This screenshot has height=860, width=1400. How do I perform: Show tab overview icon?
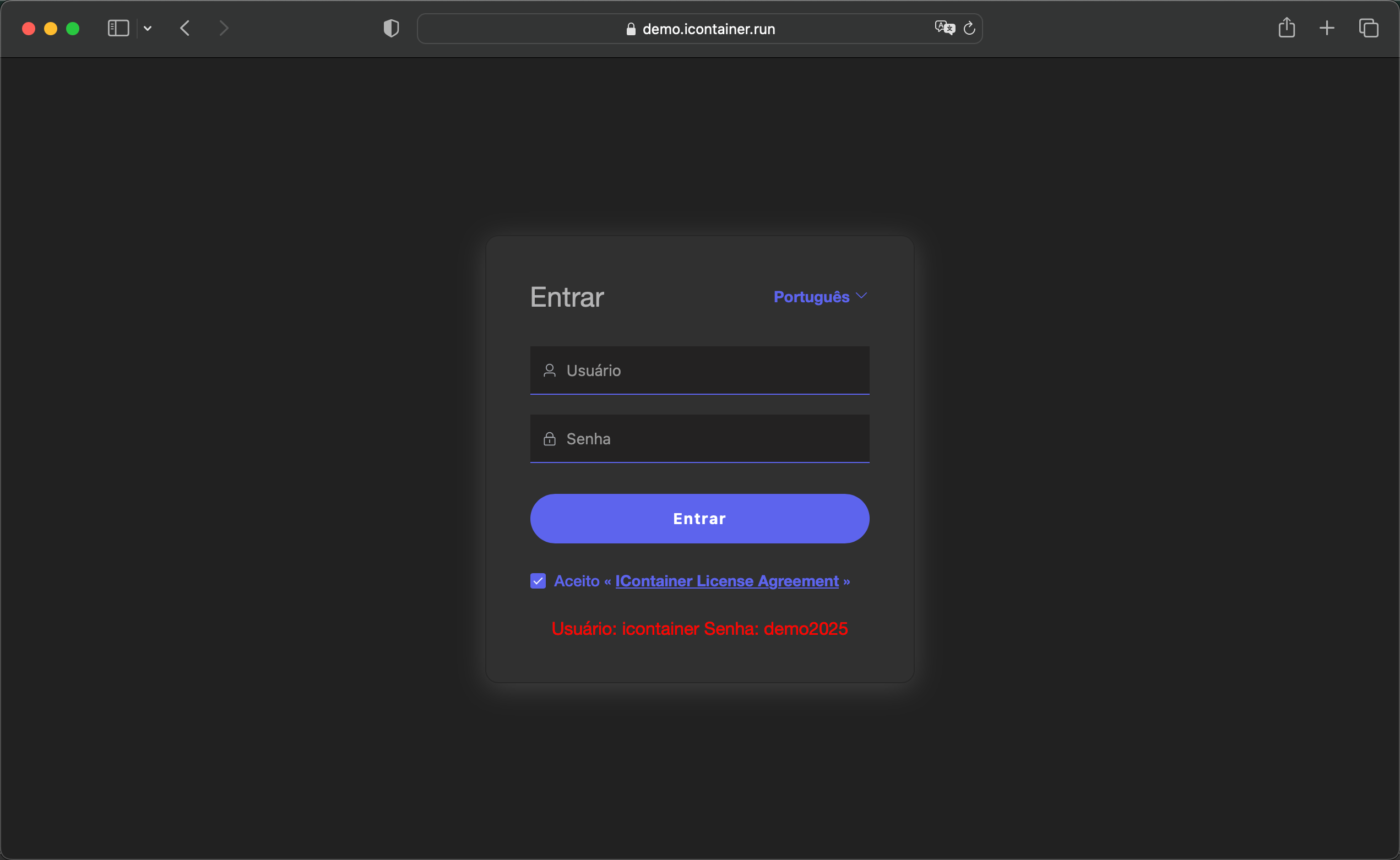pos(1369,28)
